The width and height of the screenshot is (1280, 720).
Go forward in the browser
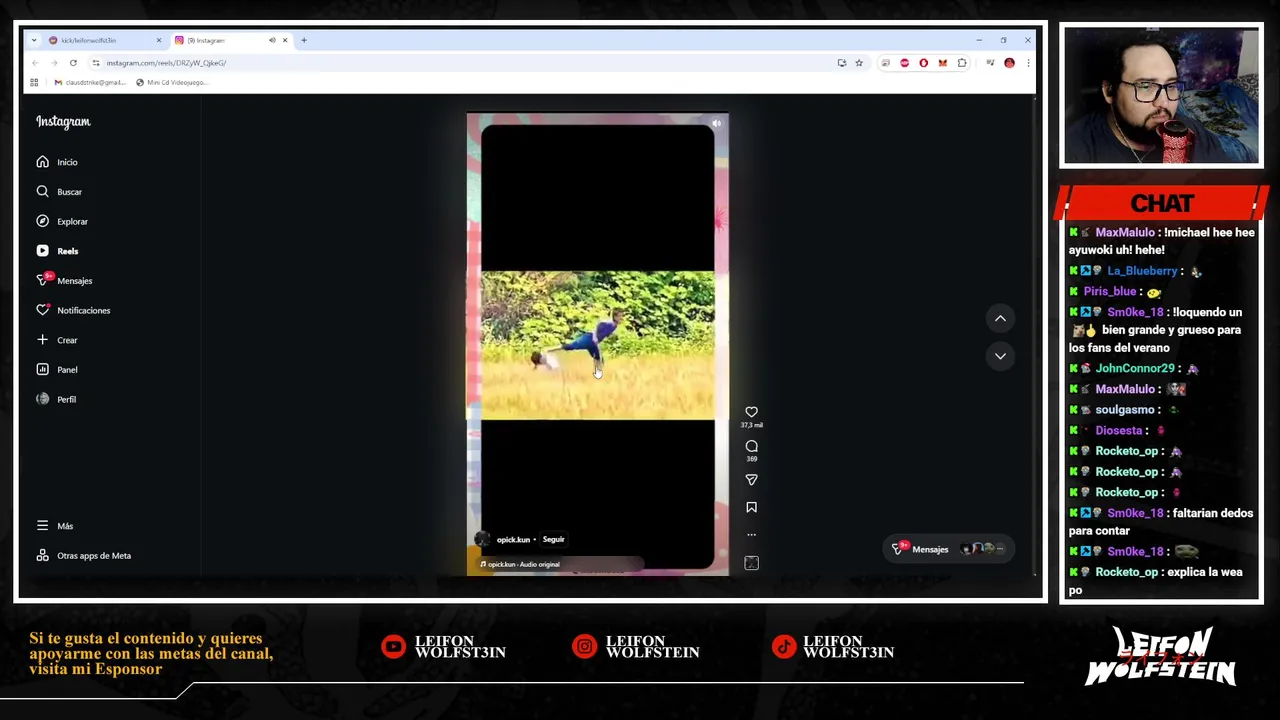[54, 63]
